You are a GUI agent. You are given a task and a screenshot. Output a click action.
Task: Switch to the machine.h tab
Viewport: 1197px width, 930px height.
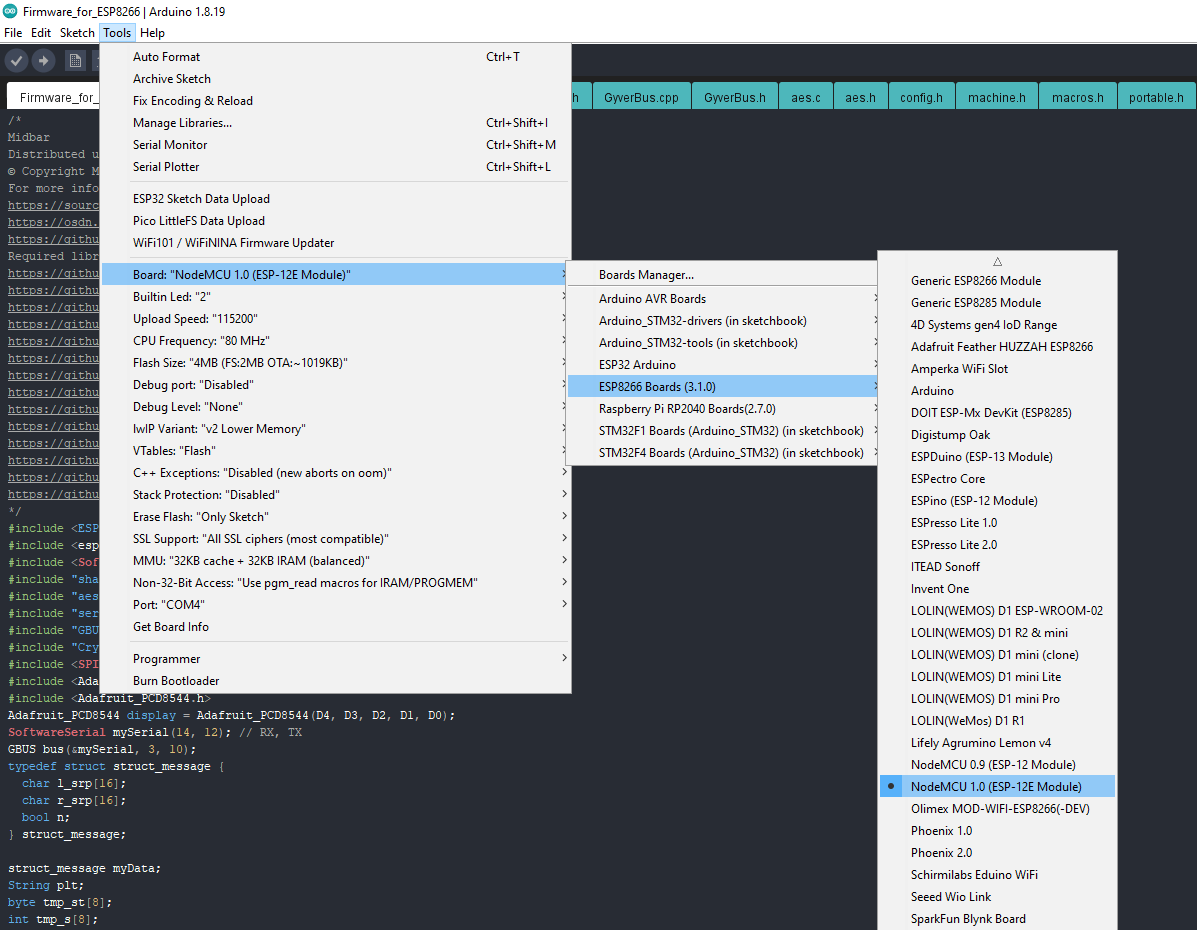[x=997, y=97]
